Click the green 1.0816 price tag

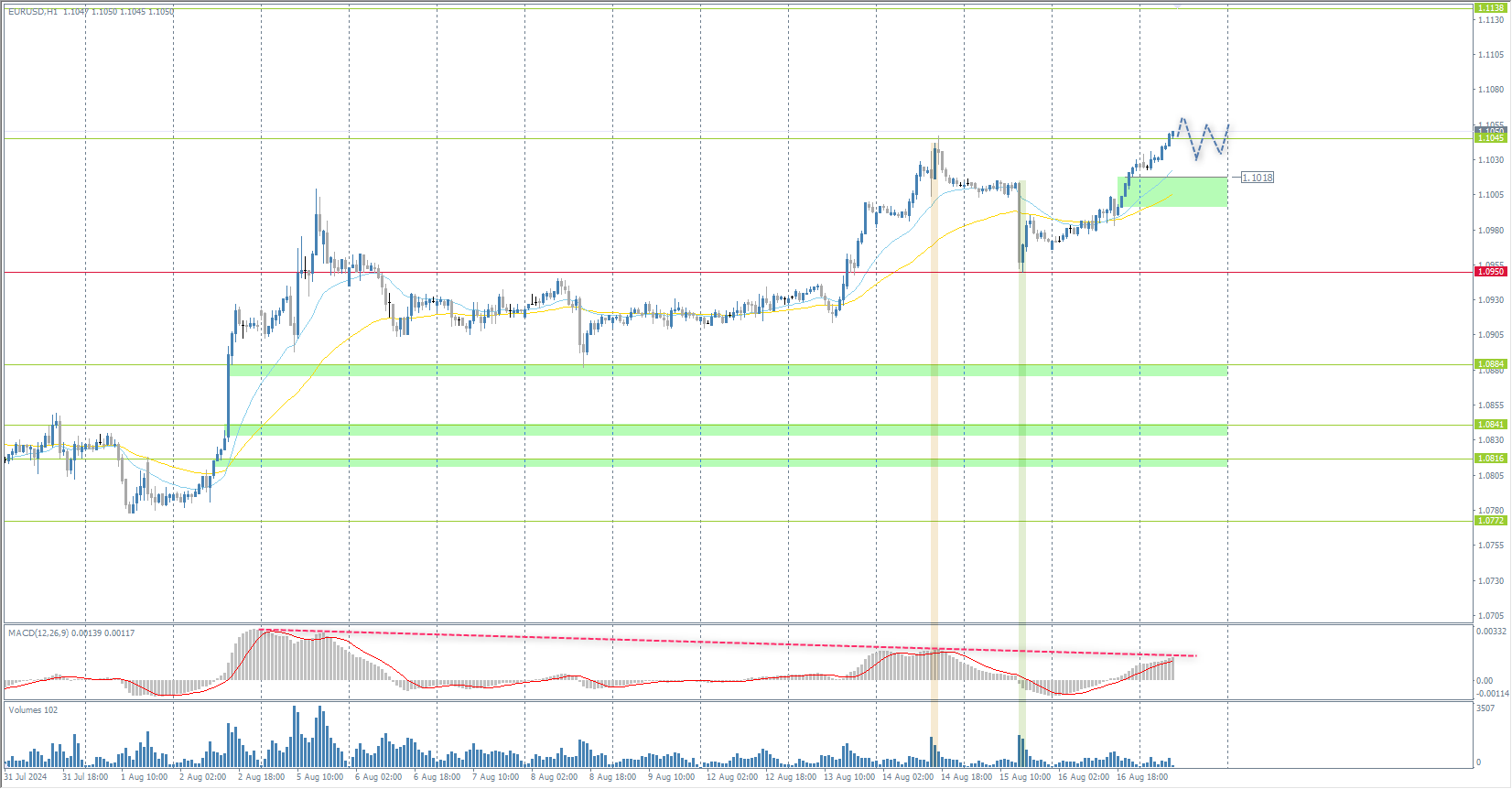[x=1491, y=459]
